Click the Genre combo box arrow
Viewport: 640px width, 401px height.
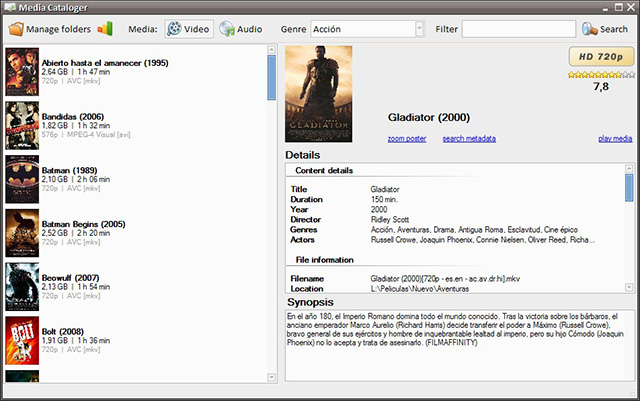pyautogui.click(x=419, y=29)
